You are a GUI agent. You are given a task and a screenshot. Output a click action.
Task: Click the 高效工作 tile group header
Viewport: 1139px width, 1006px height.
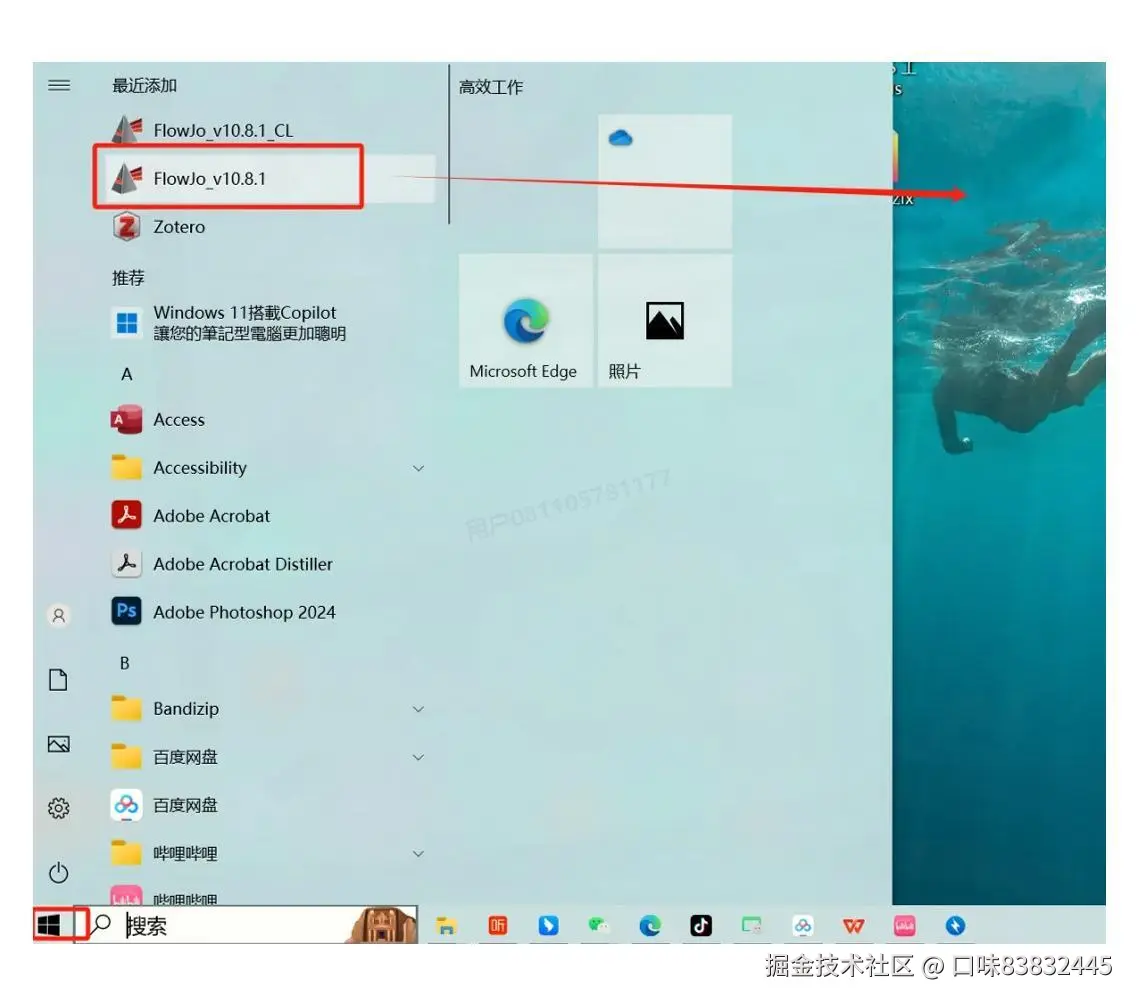[491, 87]
